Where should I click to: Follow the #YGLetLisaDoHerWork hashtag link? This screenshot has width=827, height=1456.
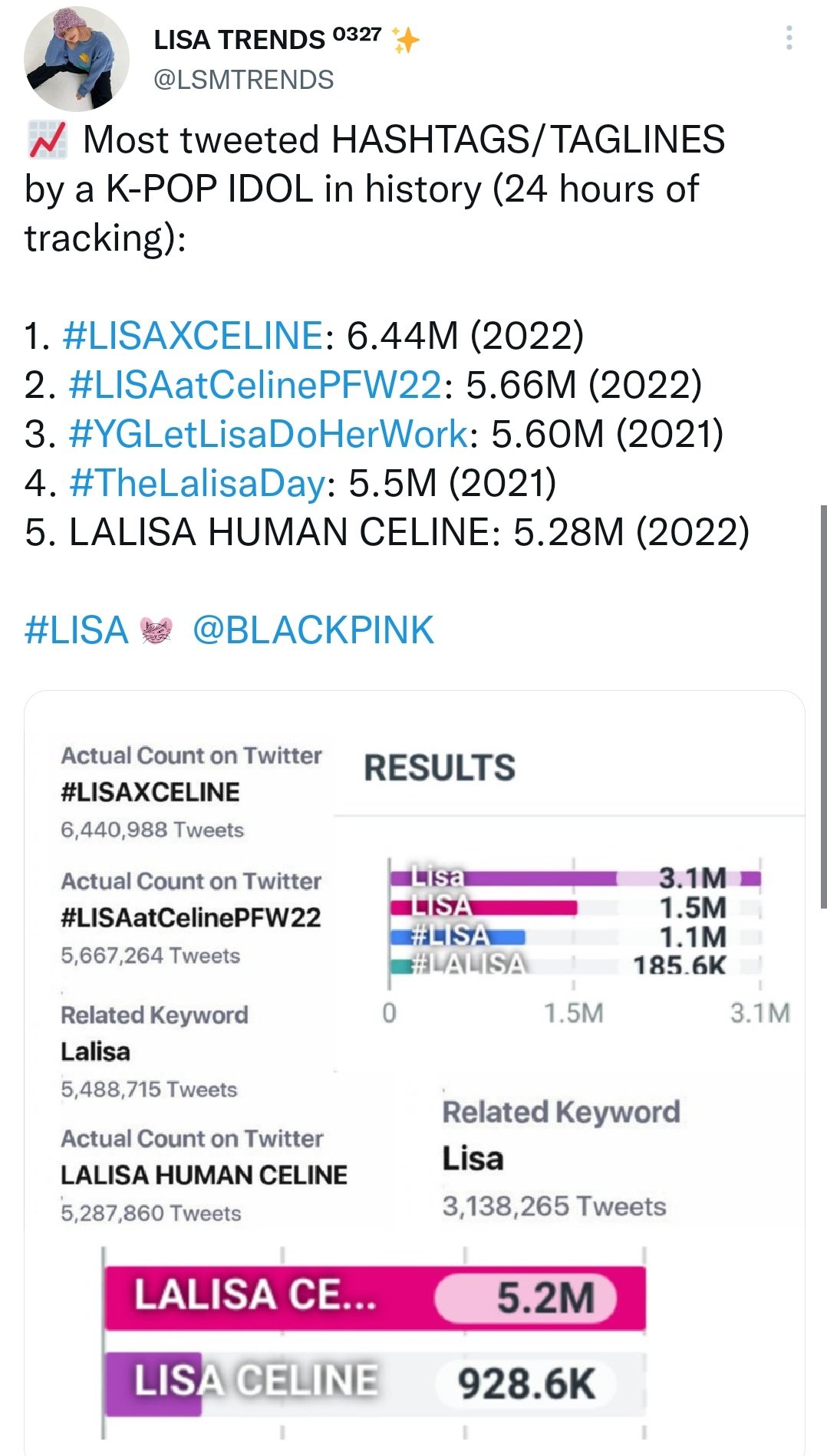pos(269,434)
